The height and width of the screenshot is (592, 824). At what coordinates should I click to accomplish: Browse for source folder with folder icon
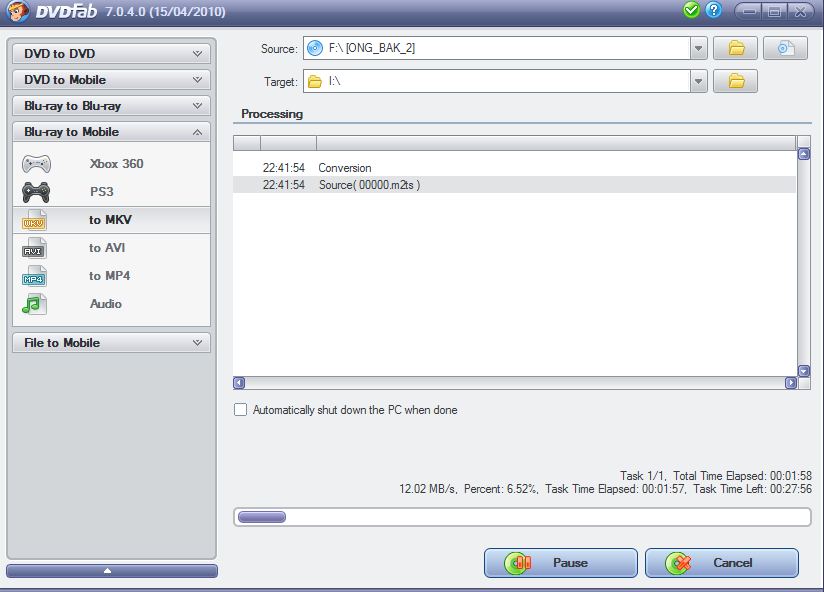tap(735, 48)
